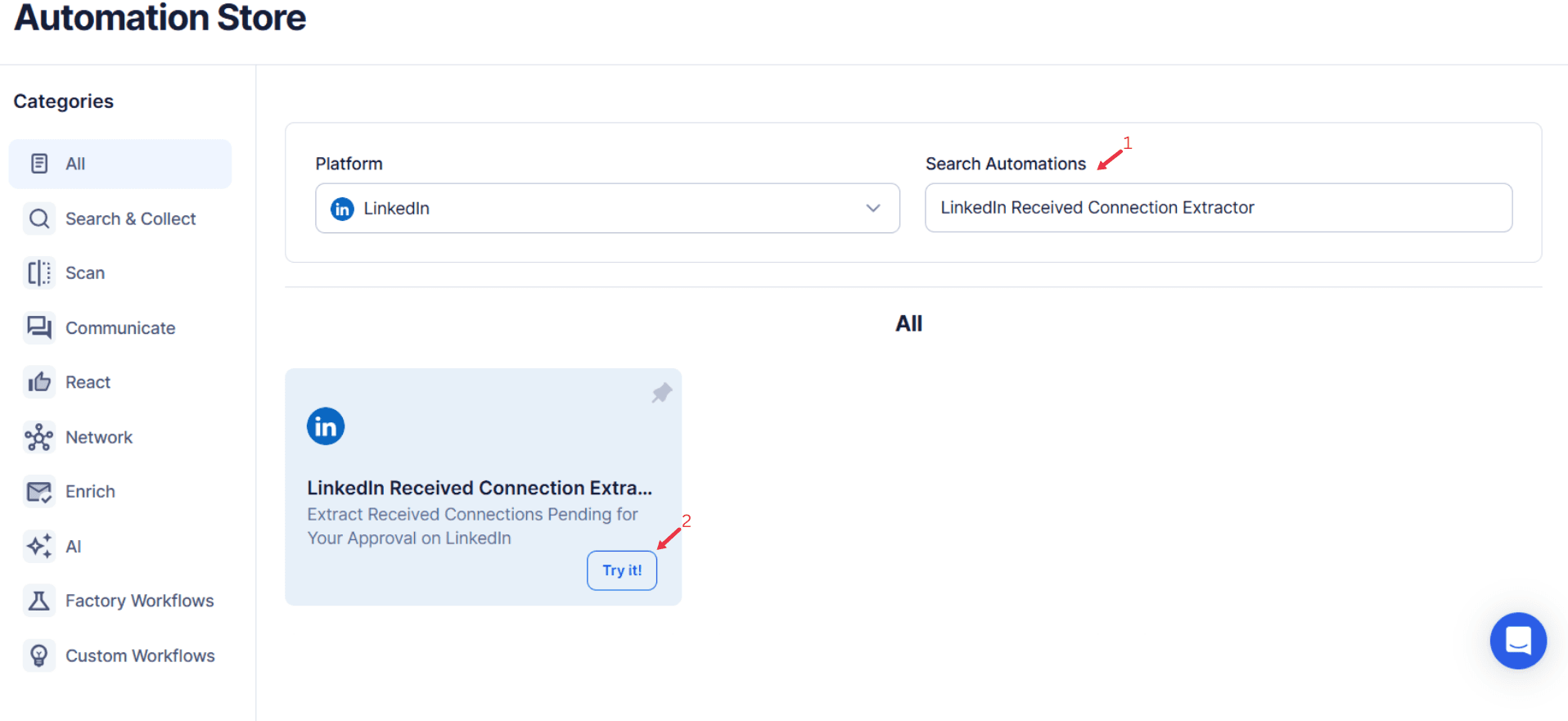Open LinkedIn Received Connection Extractor details
The width and height of the screenshot is (1568, 721).
tap(480, 487)
